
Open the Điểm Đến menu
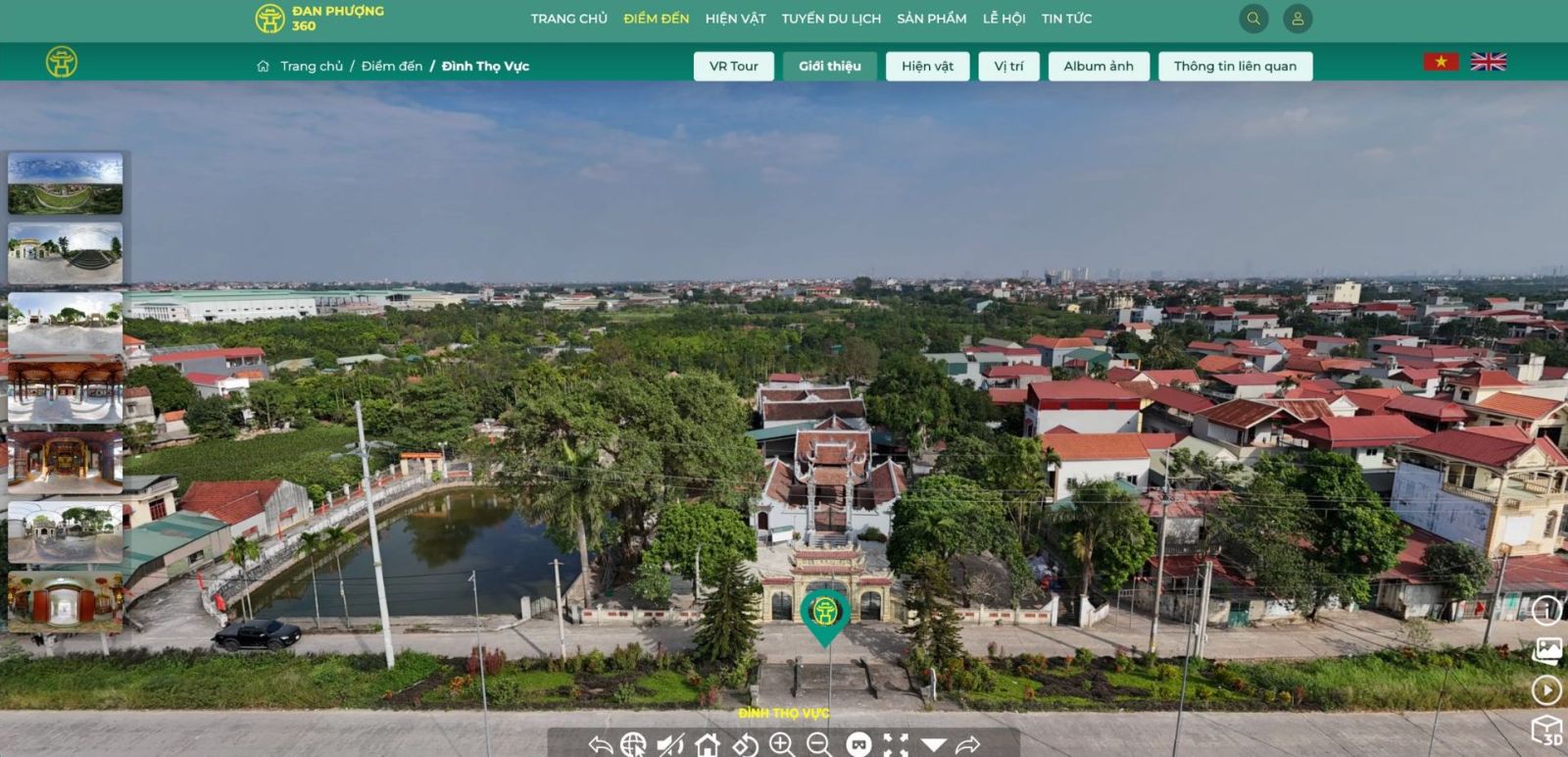click(656, 19)
